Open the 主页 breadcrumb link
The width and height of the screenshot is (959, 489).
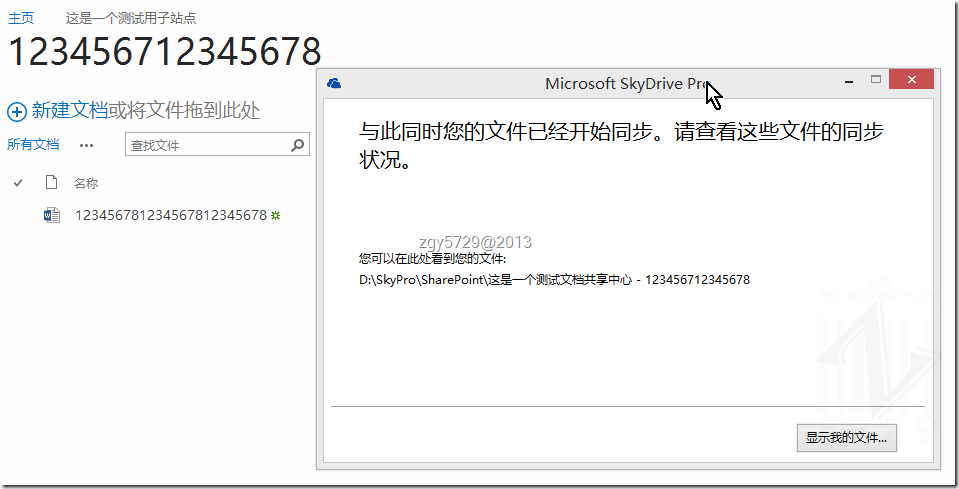20,18
